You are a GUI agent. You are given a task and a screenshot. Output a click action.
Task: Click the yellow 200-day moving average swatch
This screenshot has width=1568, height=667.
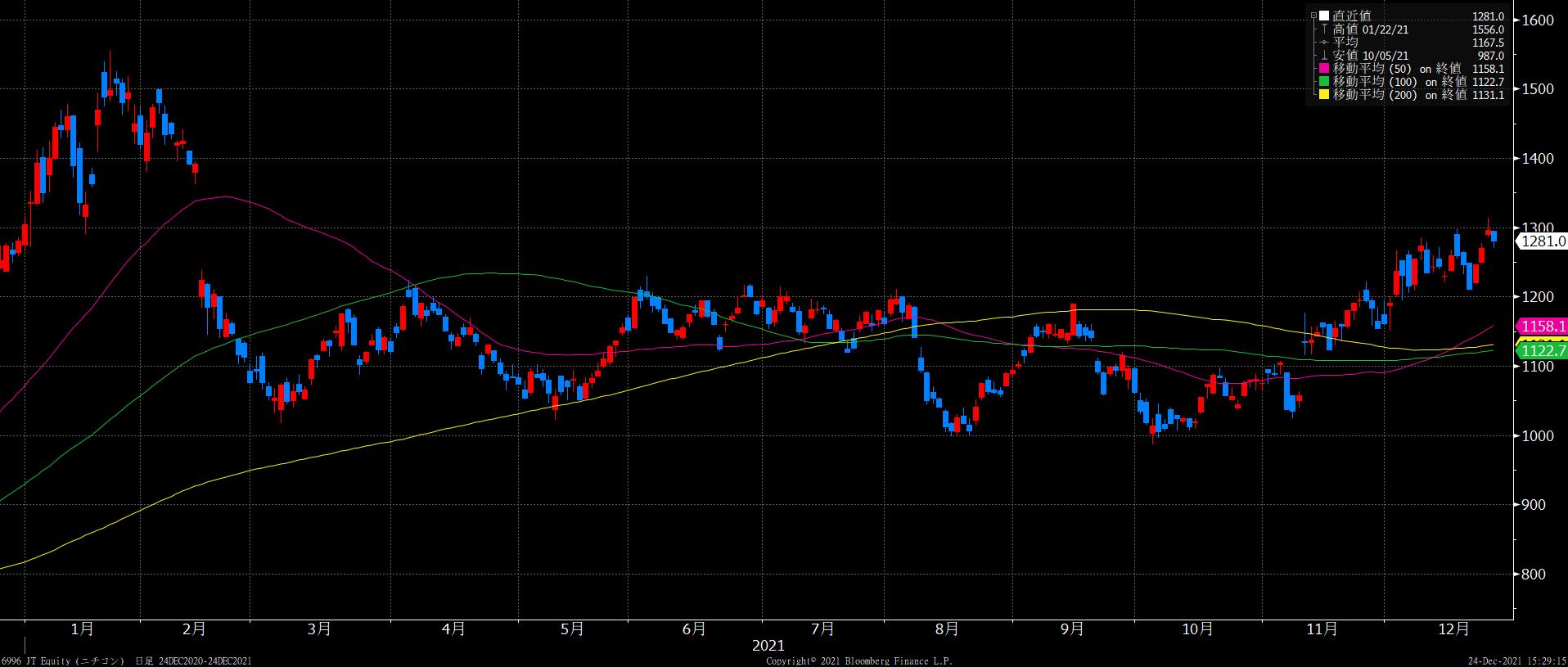click(1325, 95)
